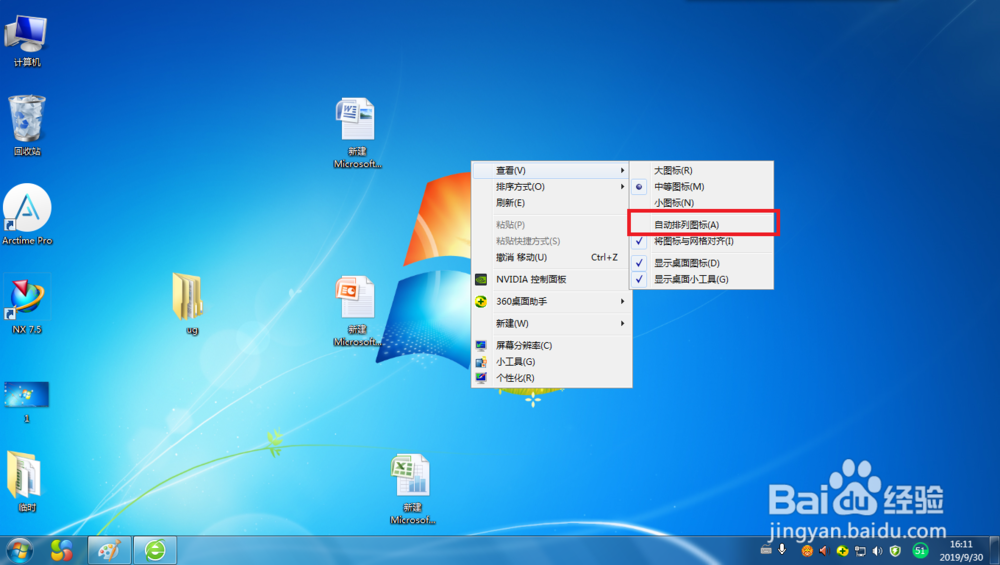Choose 撤消 移动(U) menu entry
Screen dimensions: 1000x565
552,257
